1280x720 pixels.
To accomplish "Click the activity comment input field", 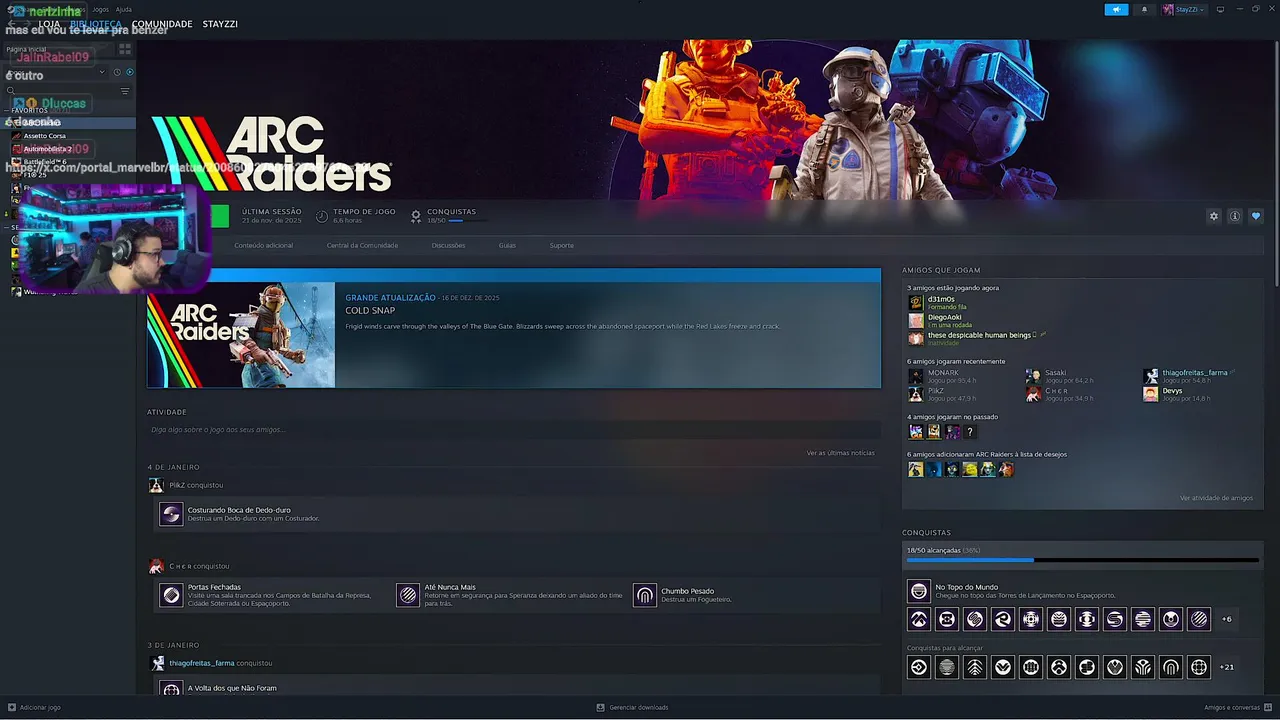I will (x=513, y=430).
